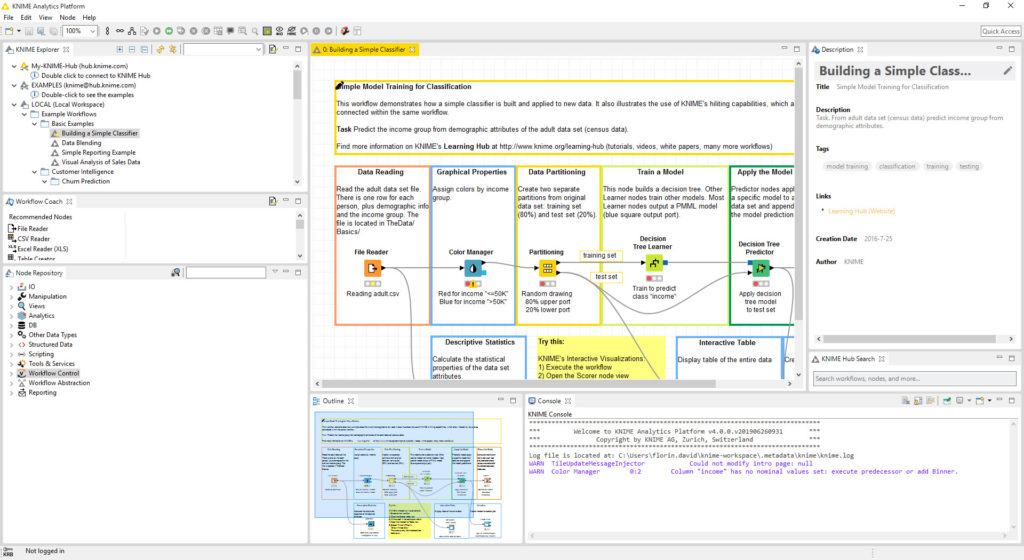Open the Help menu
This screenshot has width=1024, height=560.
(x=89, y=18)
